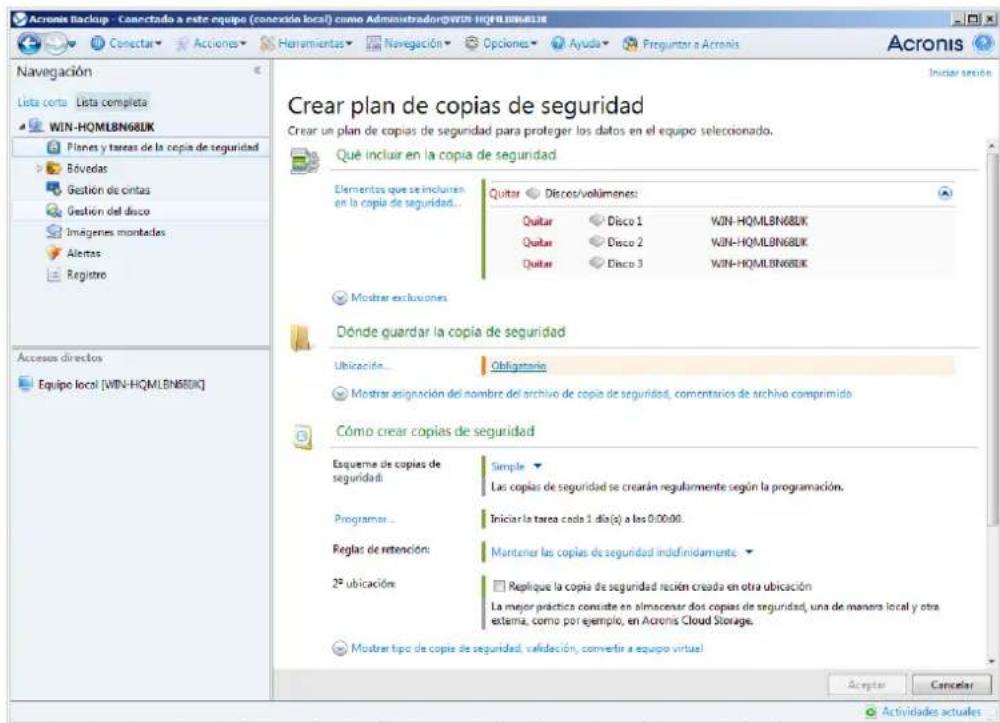Open the Acciones menu

(210, 44)
